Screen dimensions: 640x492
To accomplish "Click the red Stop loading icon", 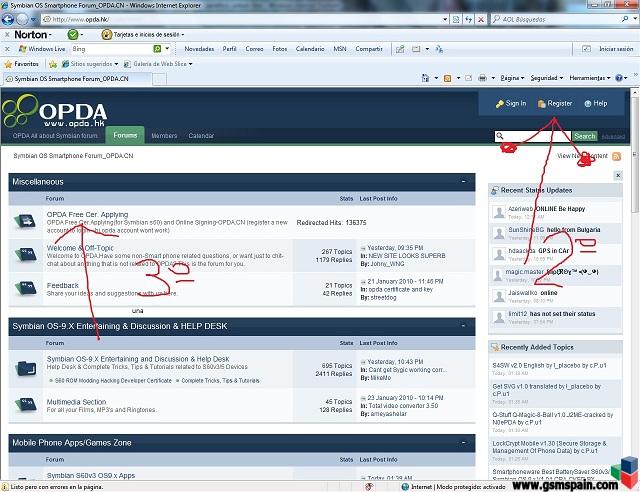I will pyautogui.click(x=481, y=19).
